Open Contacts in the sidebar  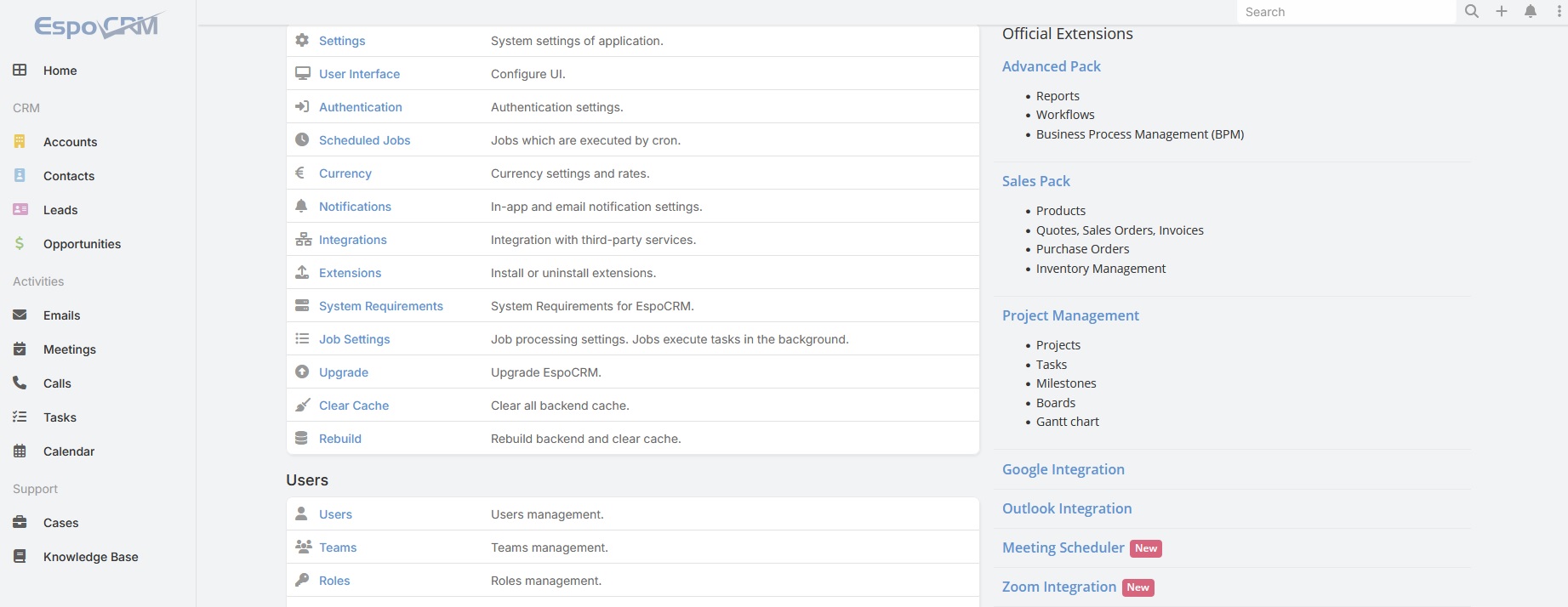pos(69,176)
